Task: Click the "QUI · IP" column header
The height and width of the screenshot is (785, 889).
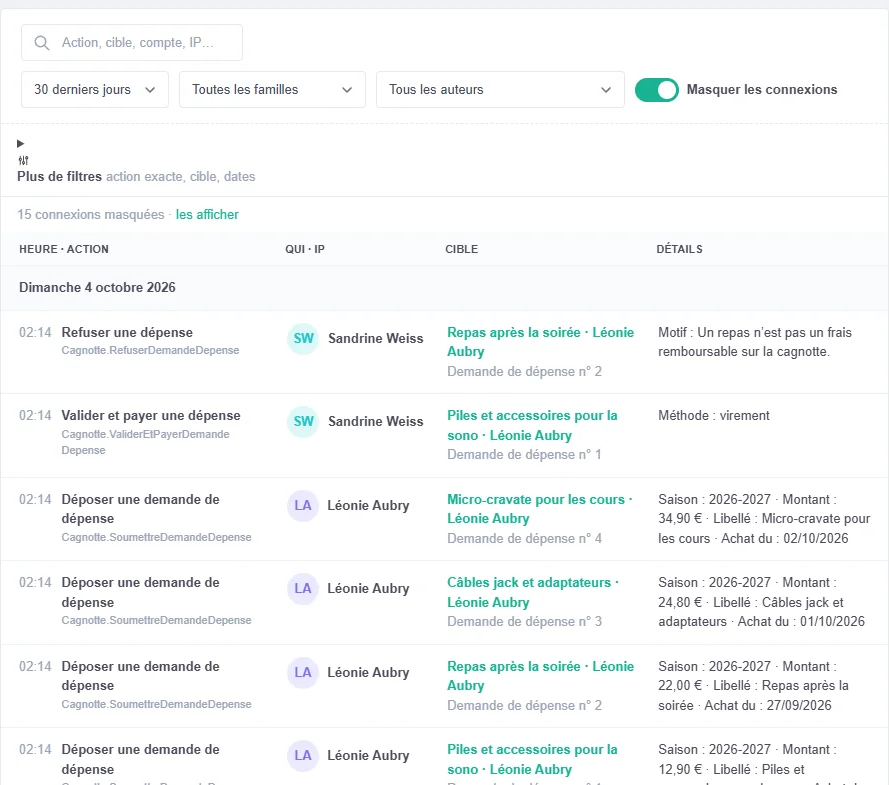Action: coord(305,249)
